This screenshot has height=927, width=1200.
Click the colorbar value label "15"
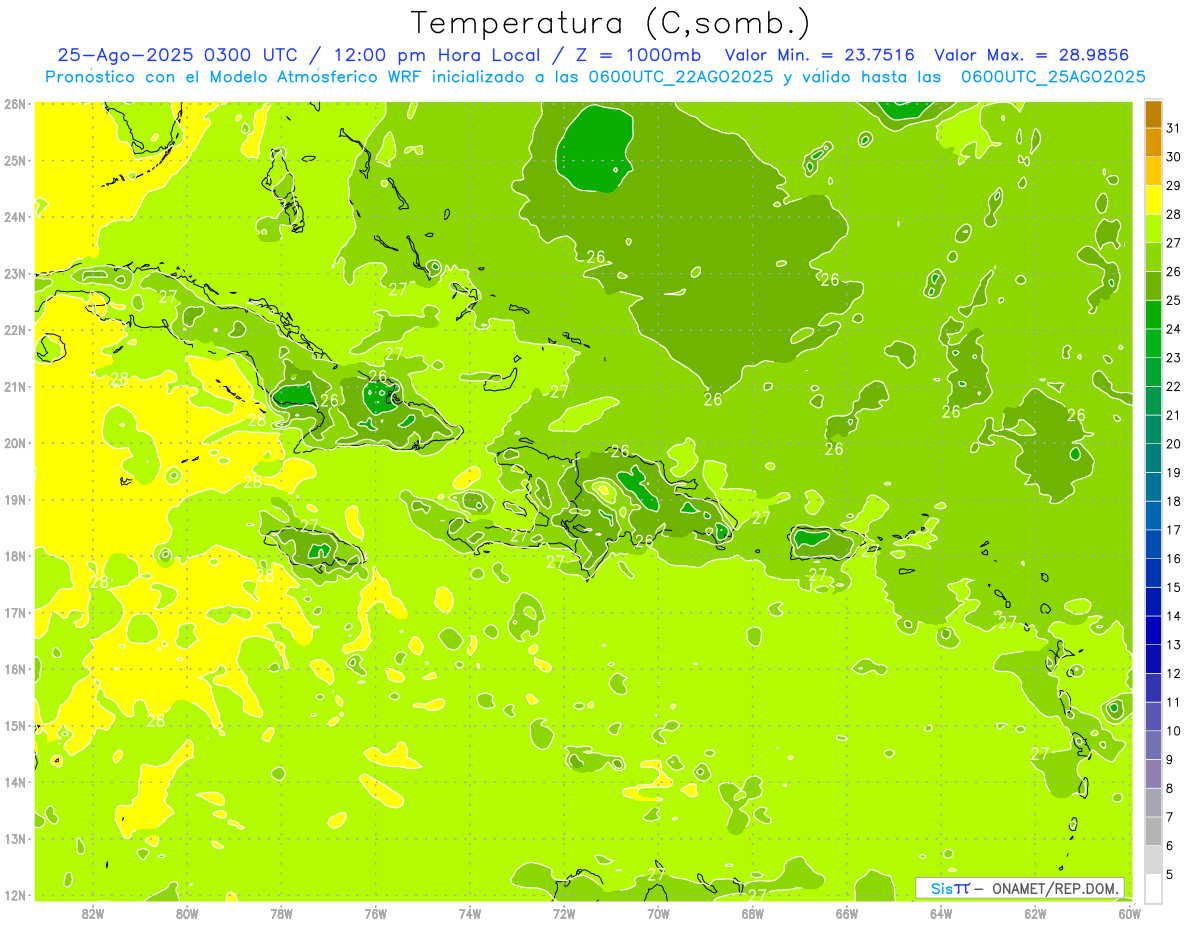(x=1174, y=587)
